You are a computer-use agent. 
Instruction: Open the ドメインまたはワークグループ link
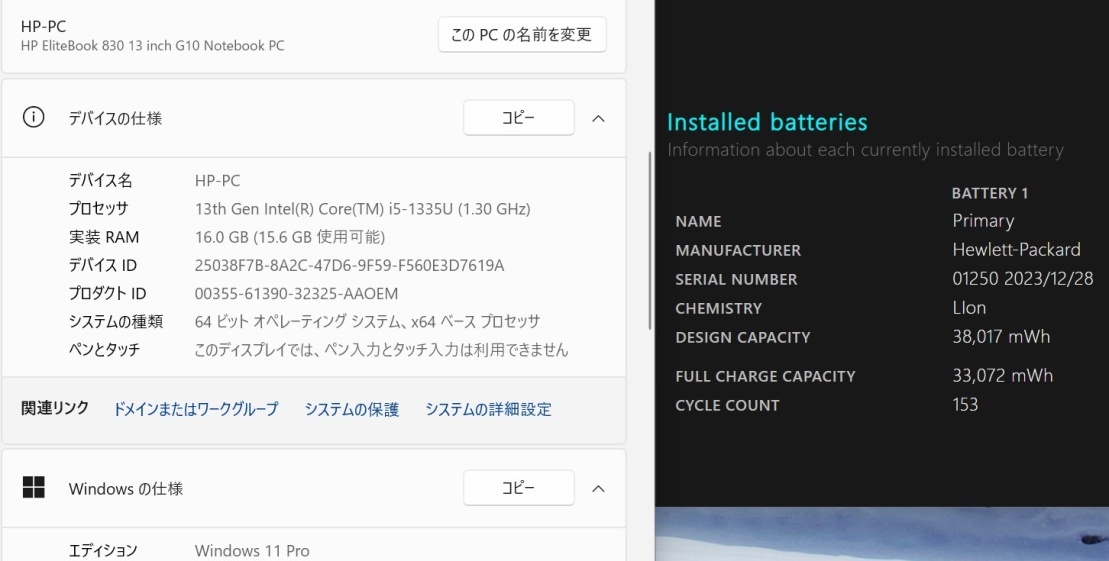click(x=195, y=409)
